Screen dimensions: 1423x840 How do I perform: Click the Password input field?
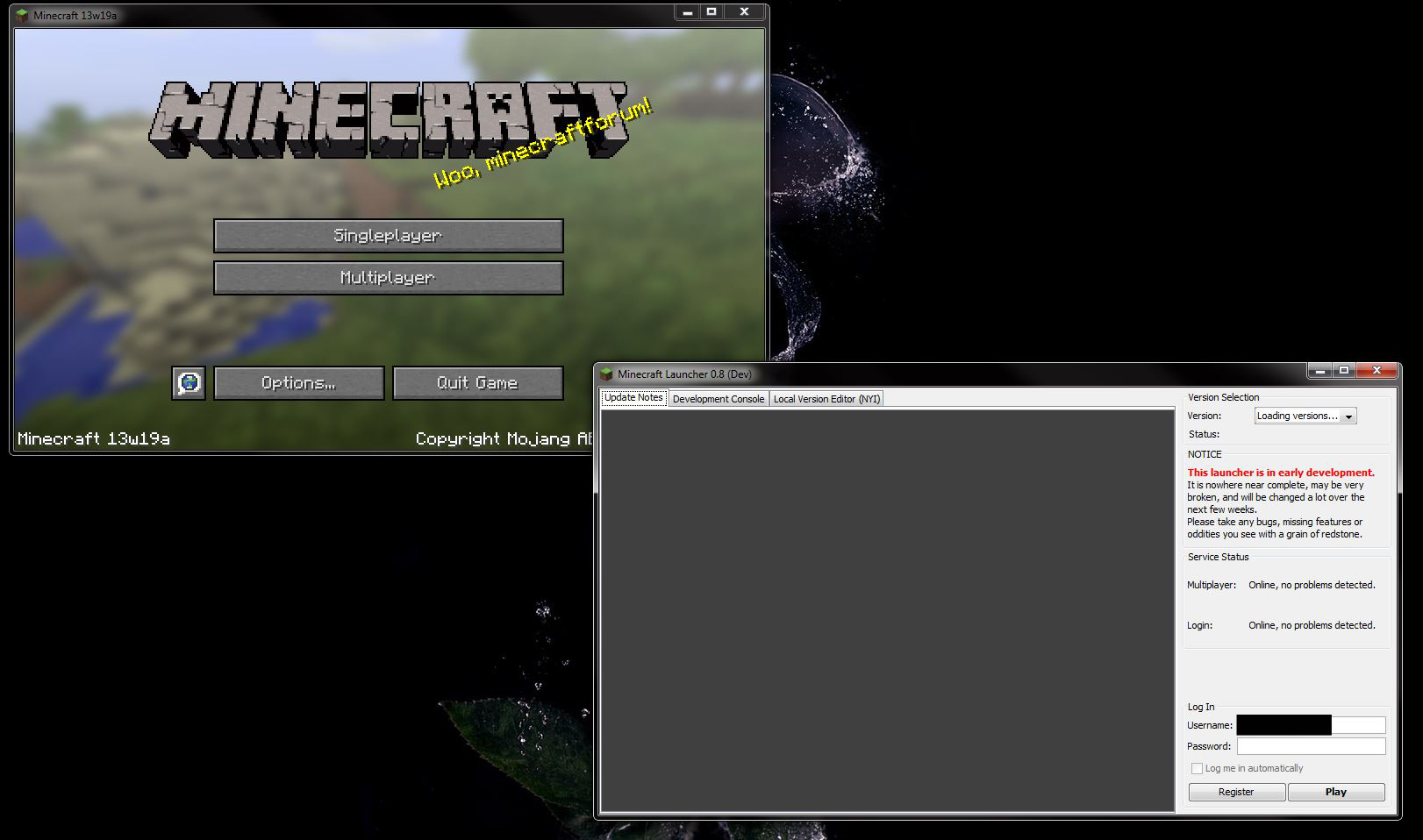(x=1311, y=746)
